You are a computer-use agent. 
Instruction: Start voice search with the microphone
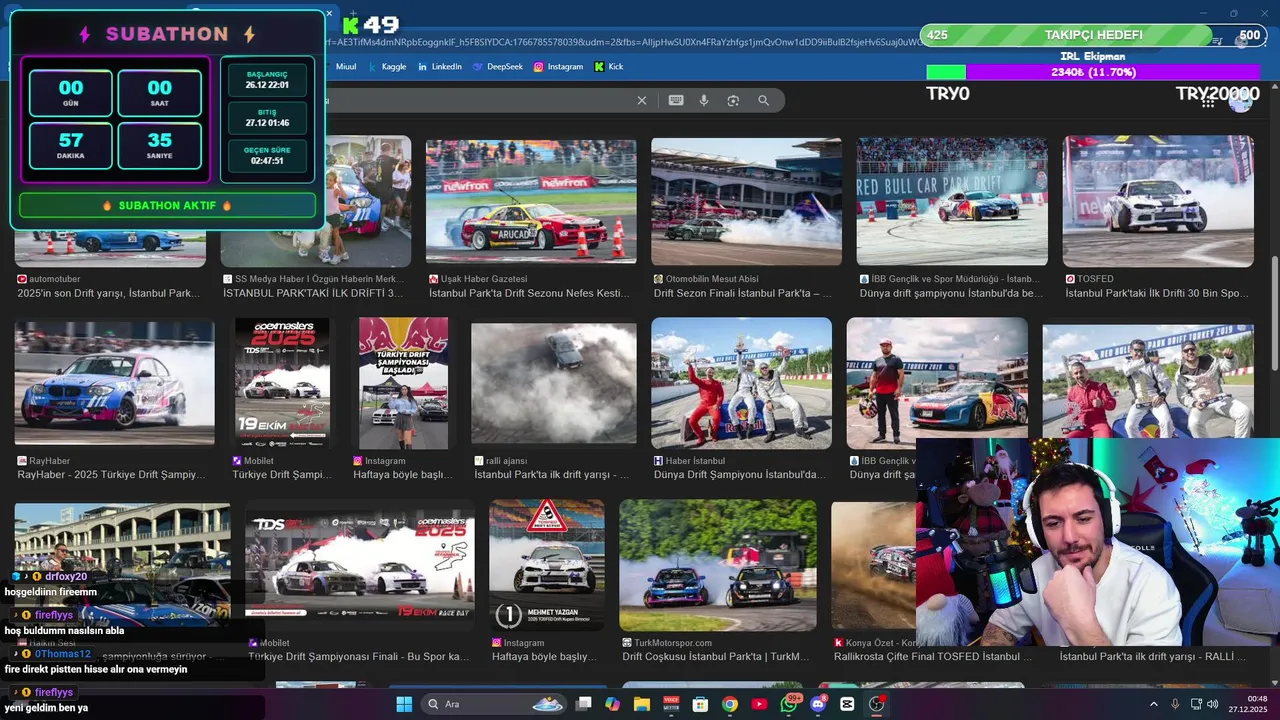tap(704, 100)
